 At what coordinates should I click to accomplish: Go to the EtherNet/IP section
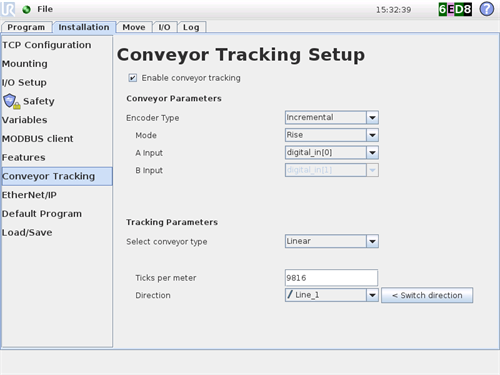(x=29, y=195)
